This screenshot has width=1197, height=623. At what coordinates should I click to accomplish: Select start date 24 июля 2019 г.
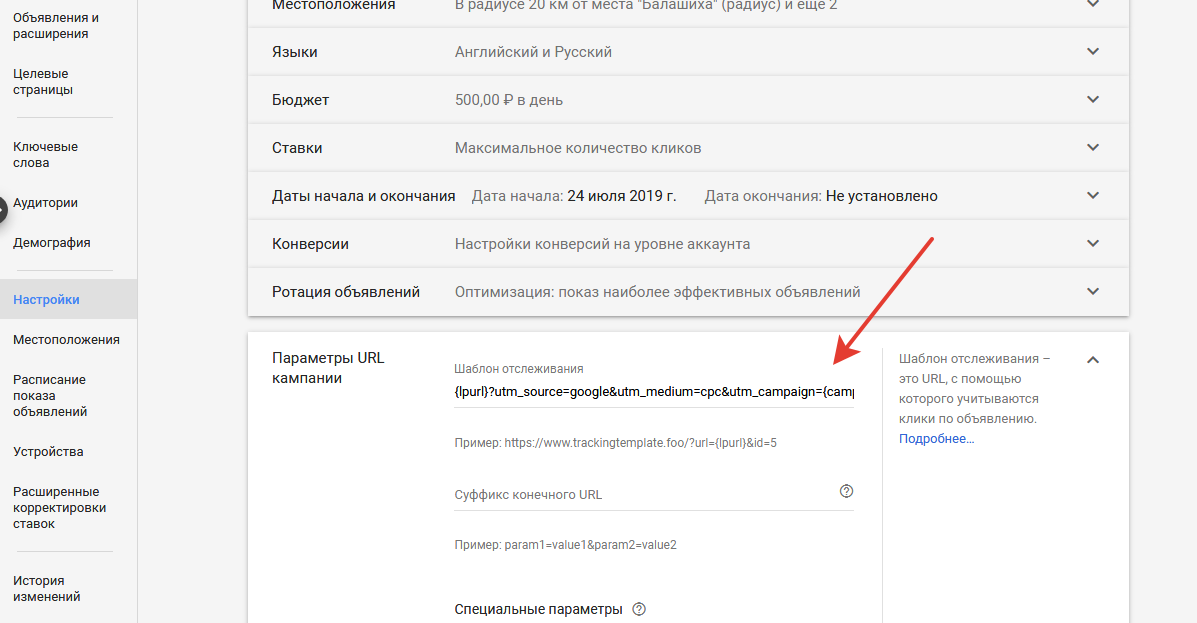point(621,196)
